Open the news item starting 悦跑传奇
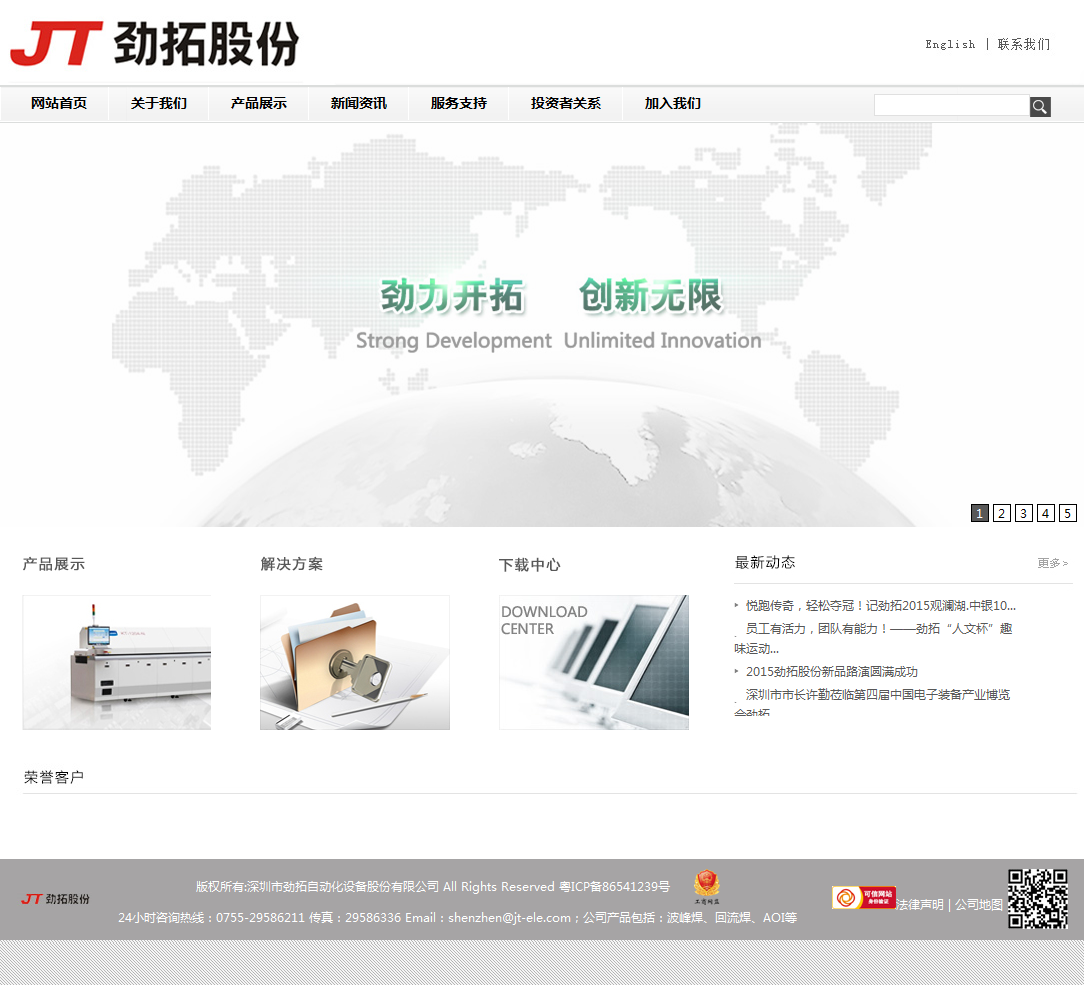The image size is (1084, 985). click(x=880, y=606)
